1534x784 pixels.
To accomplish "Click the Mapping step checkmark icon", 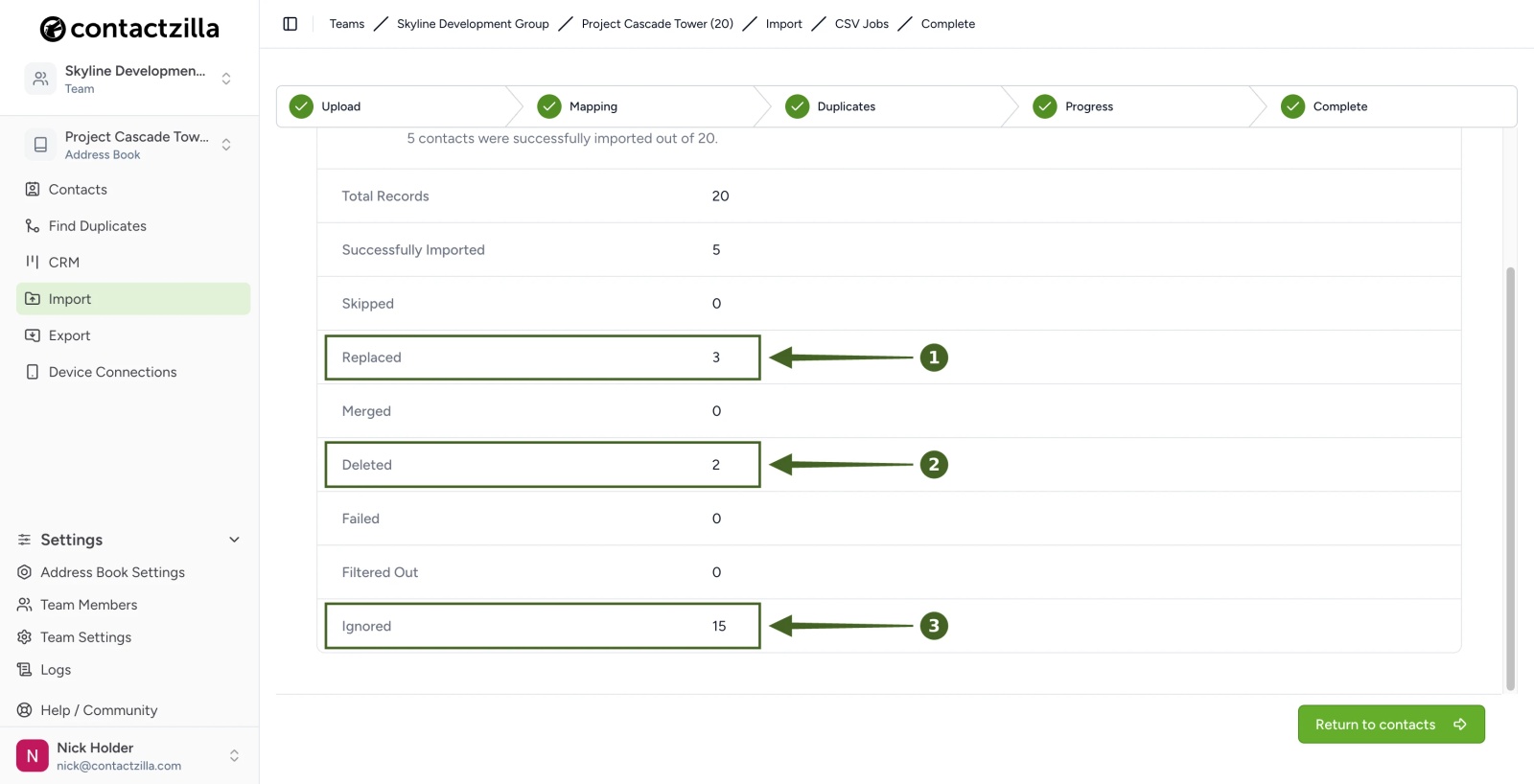I will [x=549, y=106].
